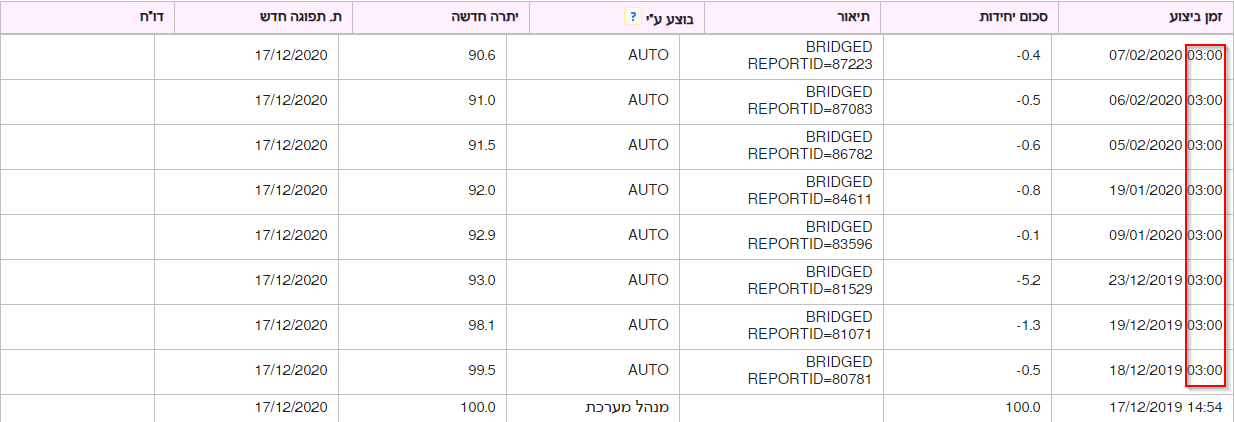Click the דו"ח column header
Screen dimensions: 1234x422
tap(88, 17)
